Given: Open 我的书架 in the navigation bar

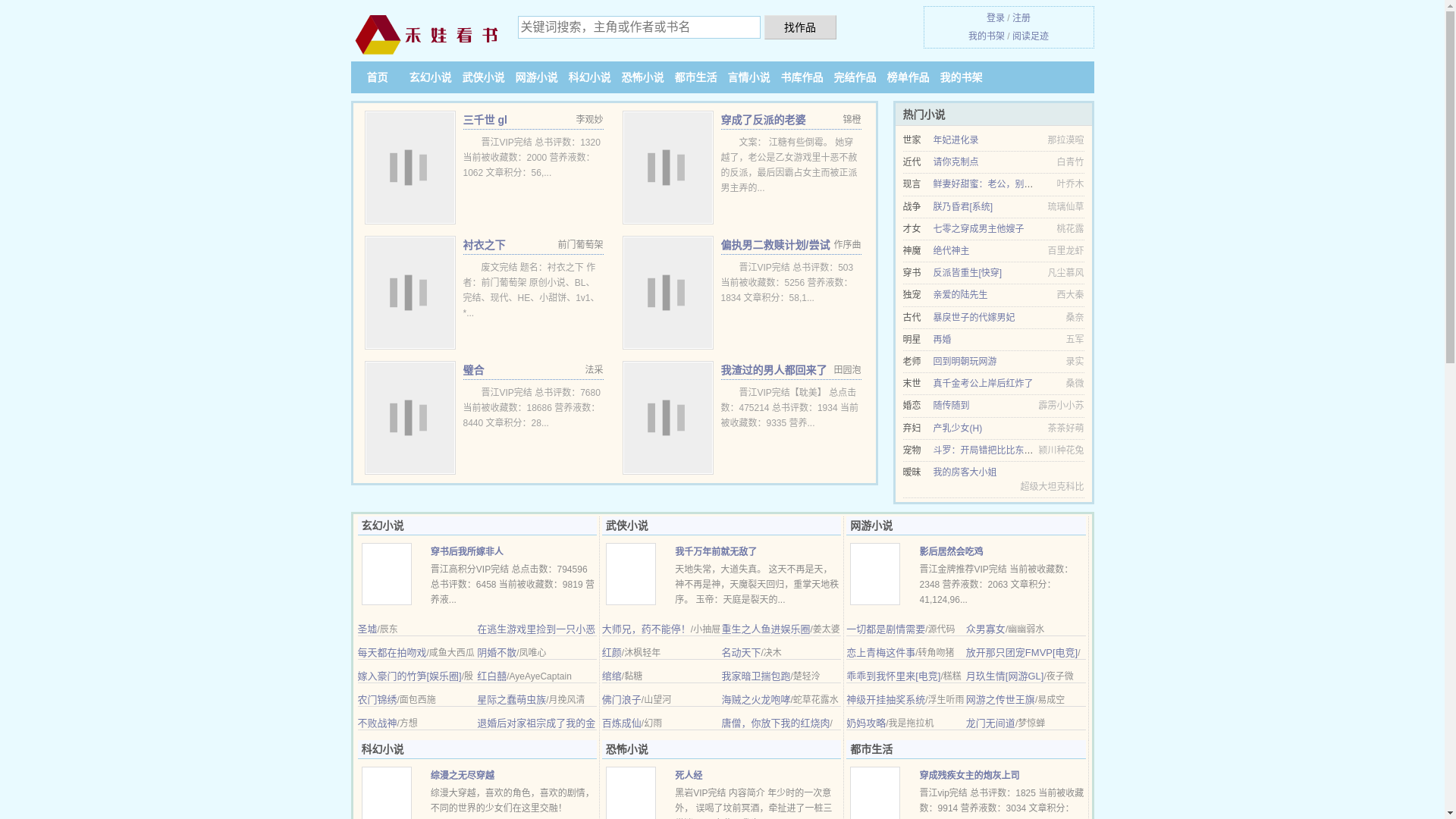Looking at the screenshot, I should 961,77.
